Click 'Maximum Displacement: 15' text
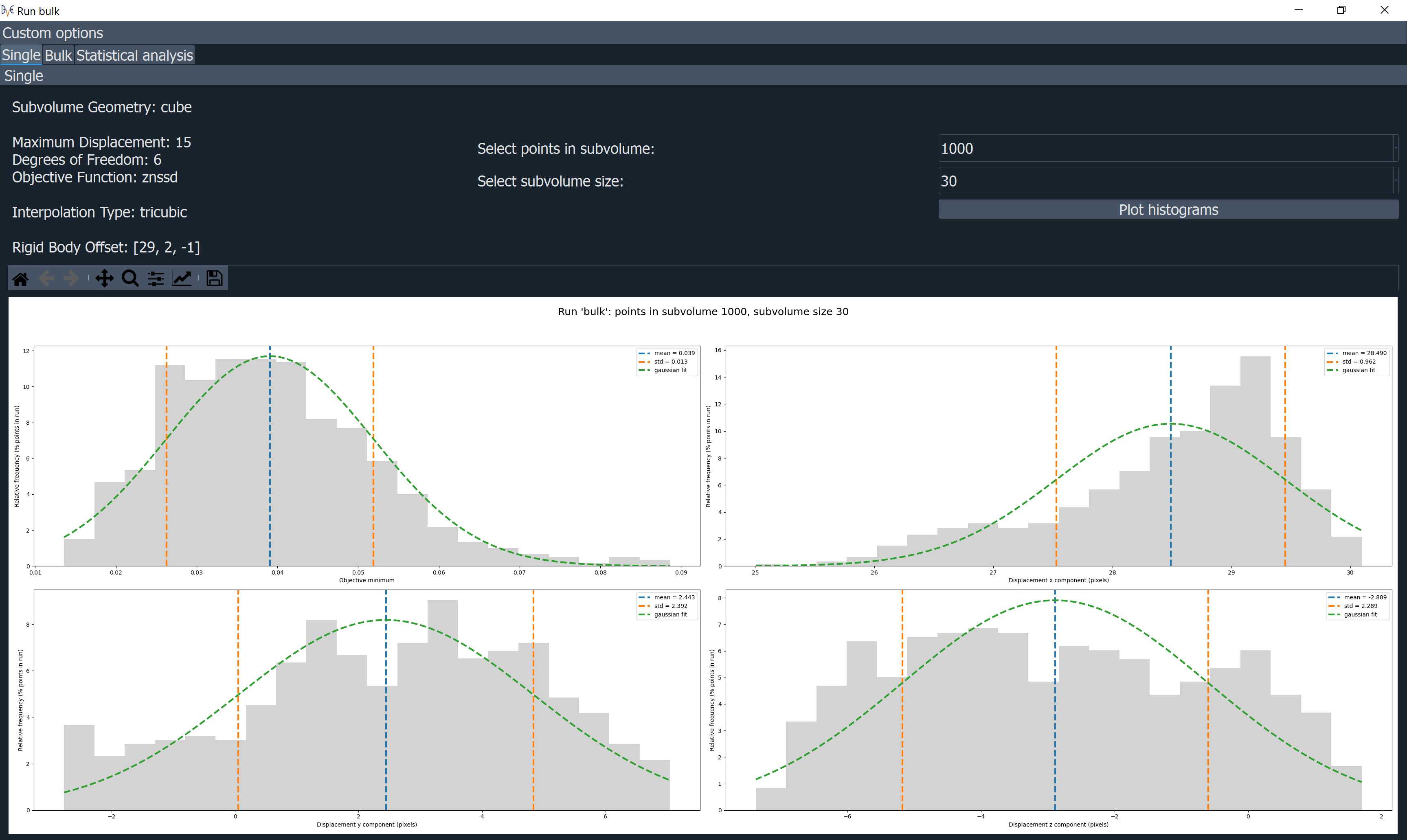Image resolution: width=1407 pixels, height=840 pixels. [x=101, y=142]
